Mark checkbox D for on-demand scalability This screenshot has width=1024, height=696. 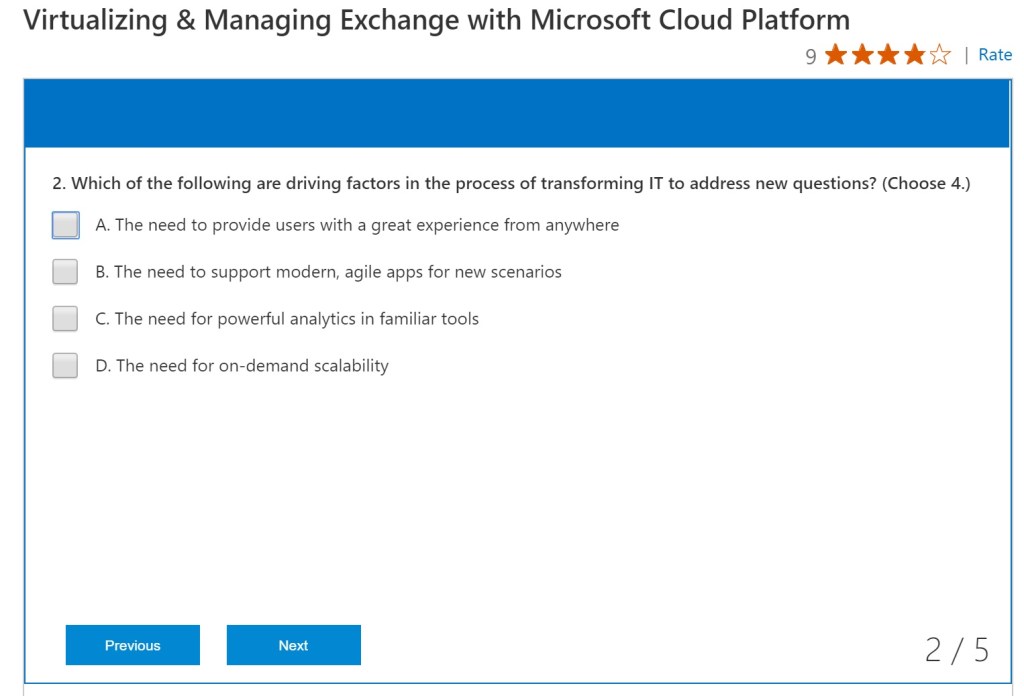[65, 366]
